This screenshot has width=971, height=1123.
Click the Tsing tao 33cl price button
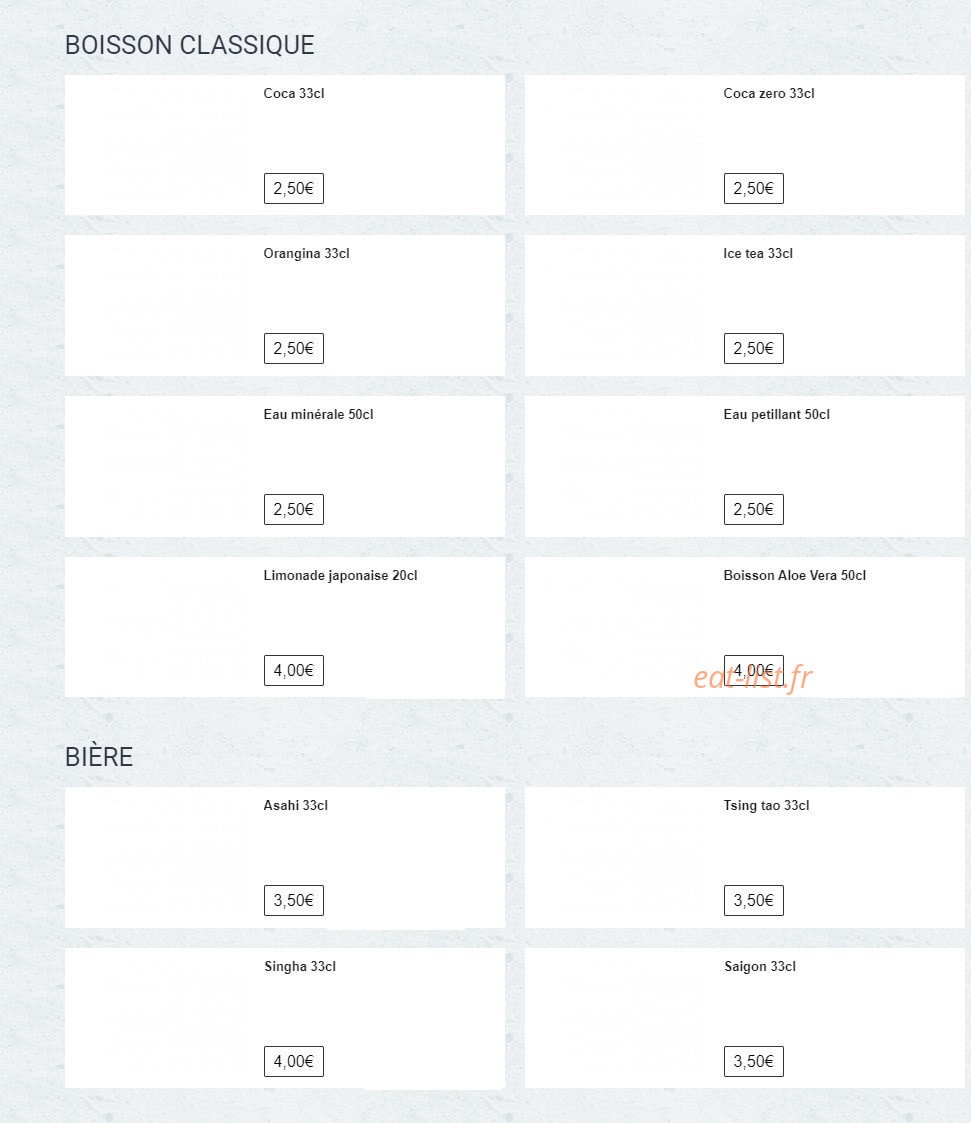click(x=753, y=900)
